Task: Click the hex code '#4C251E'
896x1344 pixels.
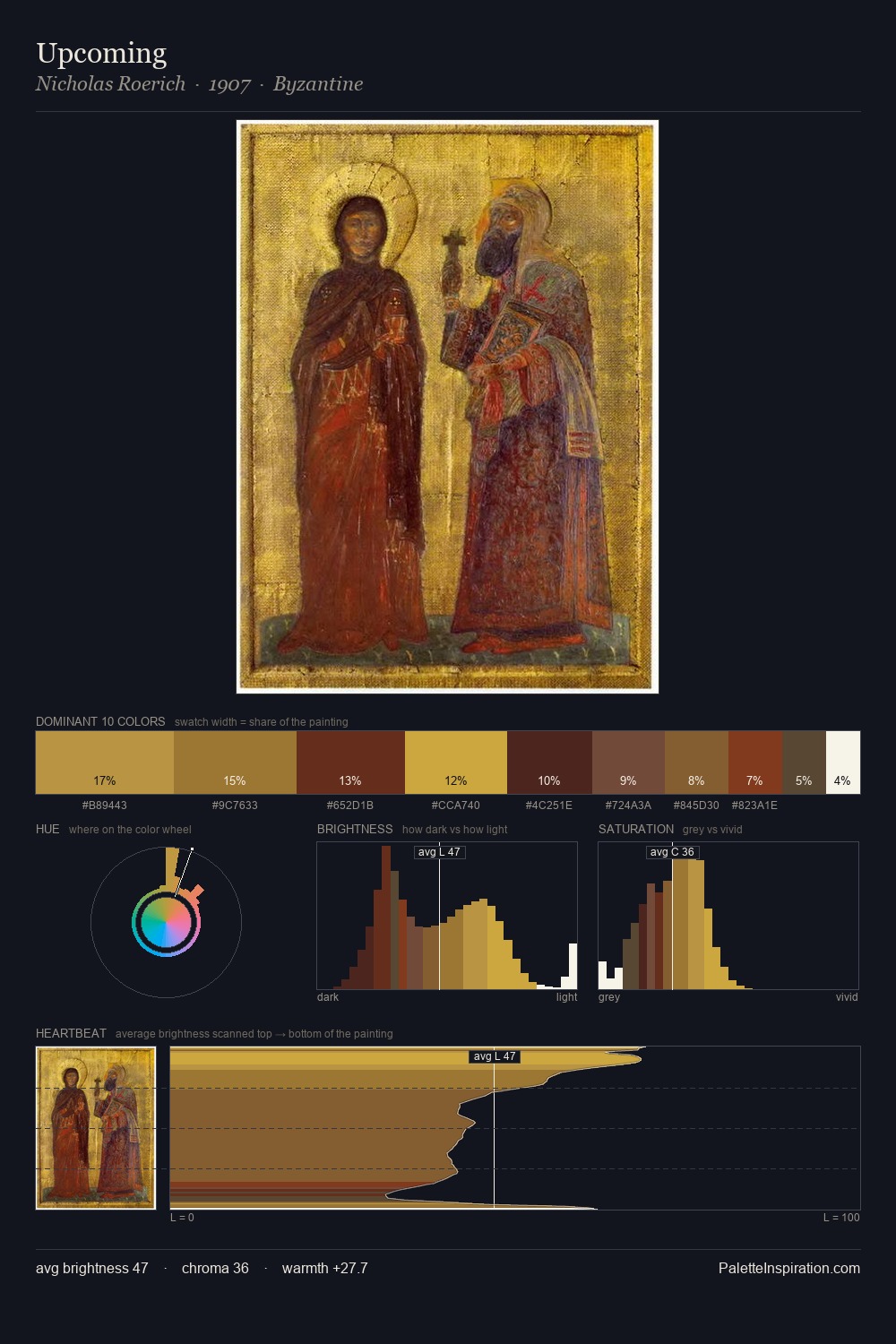Action: (549, 806)
